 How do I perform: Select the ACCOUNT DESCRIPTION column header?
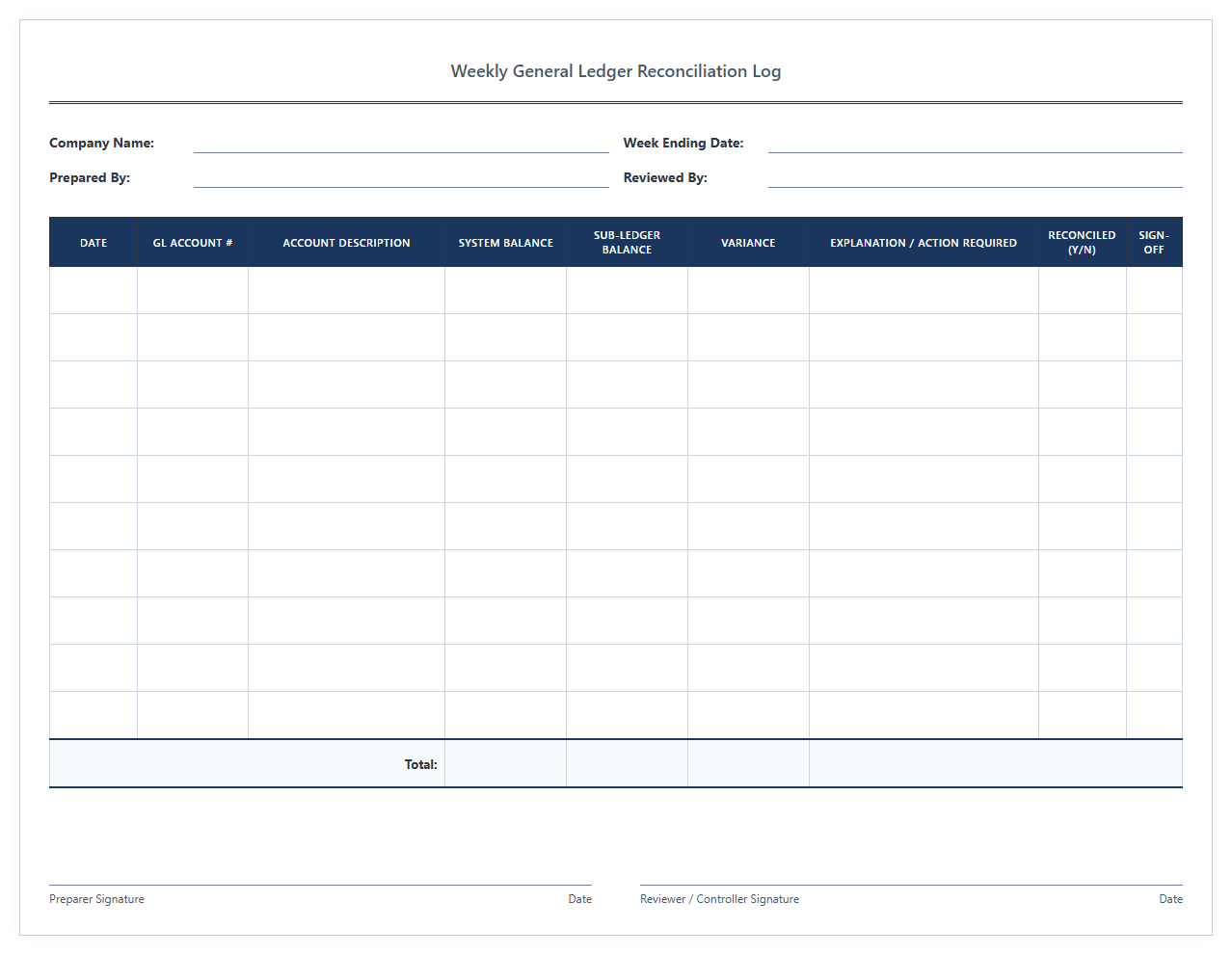[x=346, y=243]
